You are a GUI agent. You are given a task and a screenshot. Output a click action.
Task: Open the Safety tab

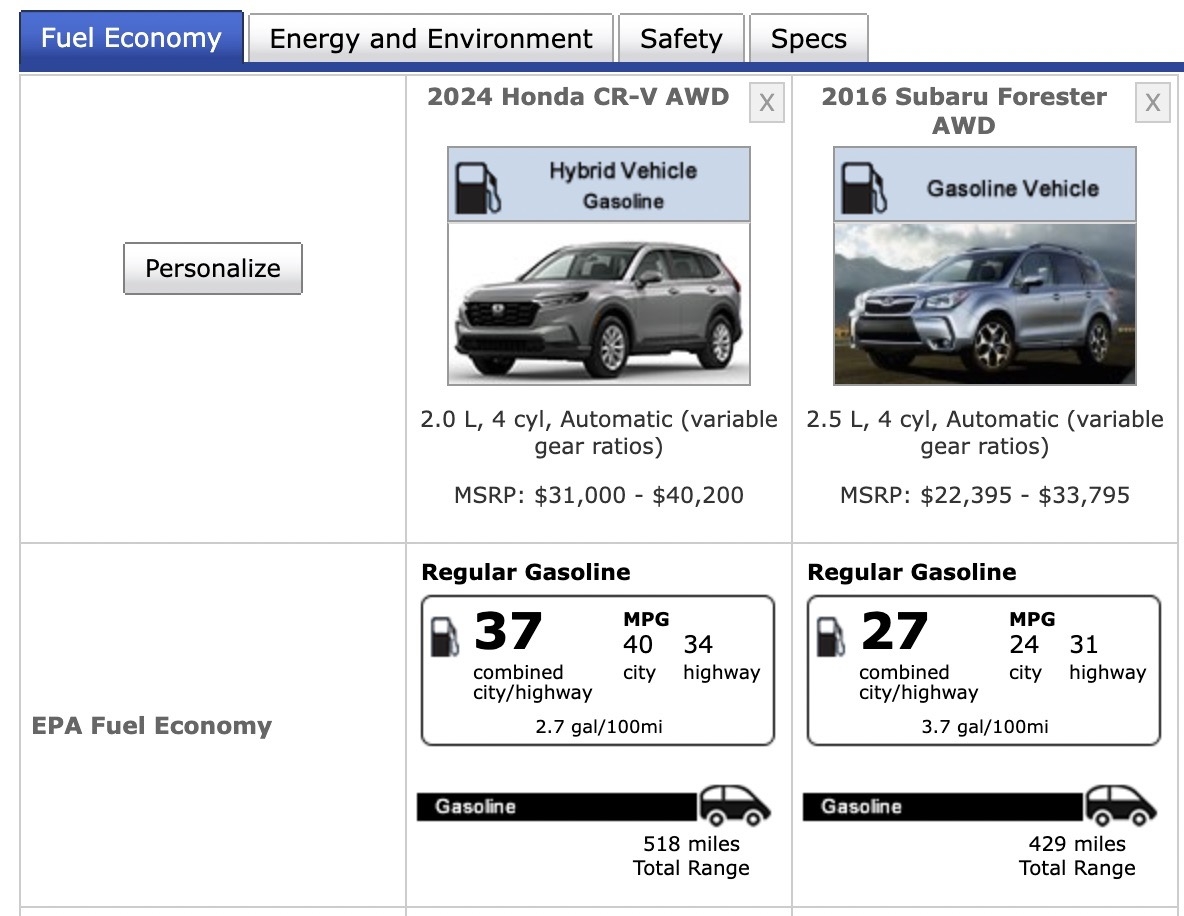(x=681, y=38)
